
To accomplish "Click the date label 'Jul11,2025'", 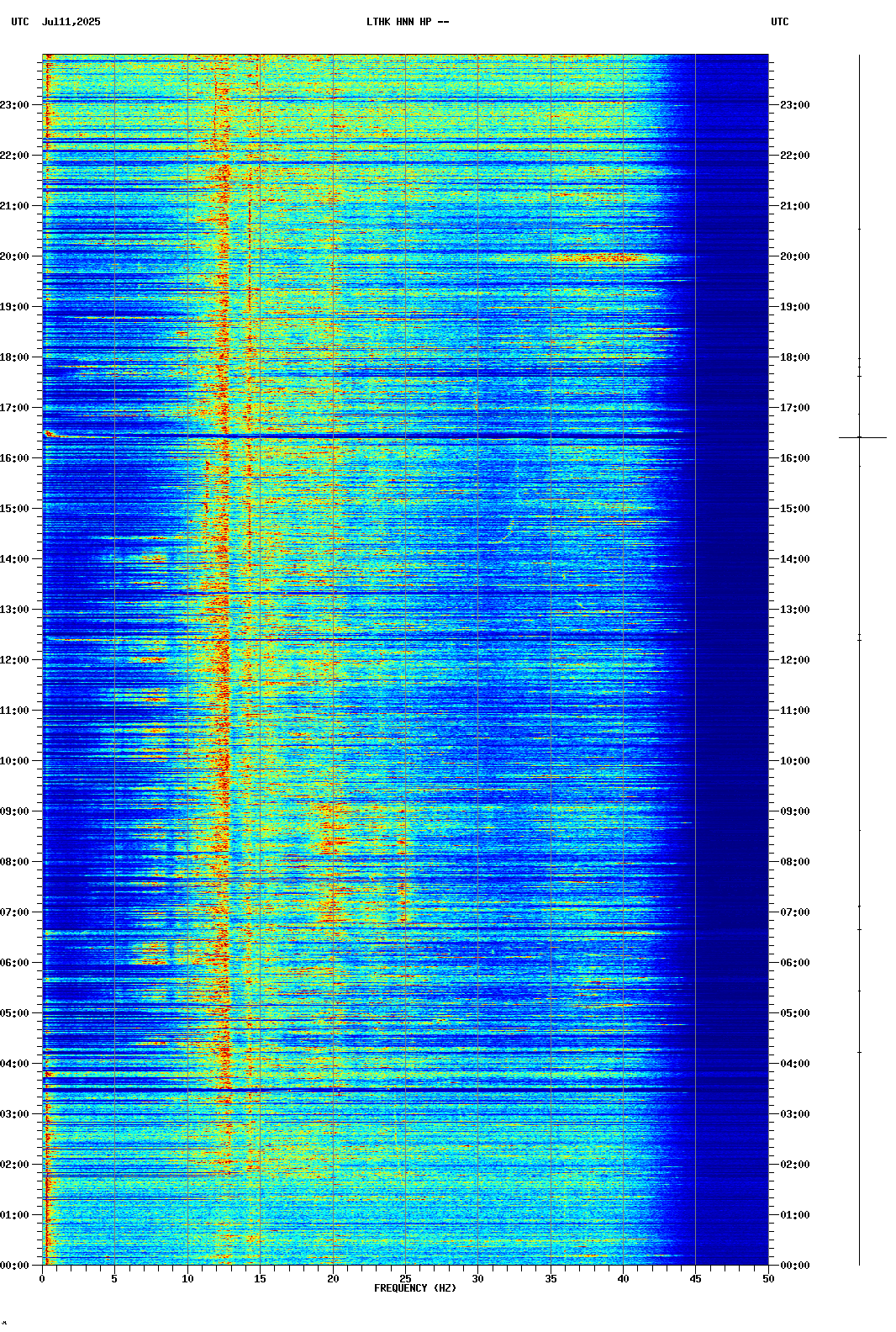I will 71,22.
